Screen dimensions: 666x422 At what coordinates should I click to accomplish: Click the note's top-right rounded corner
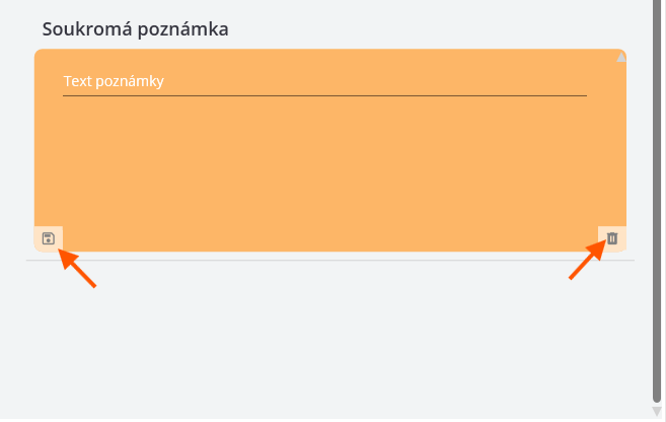(x=621, y=54)
